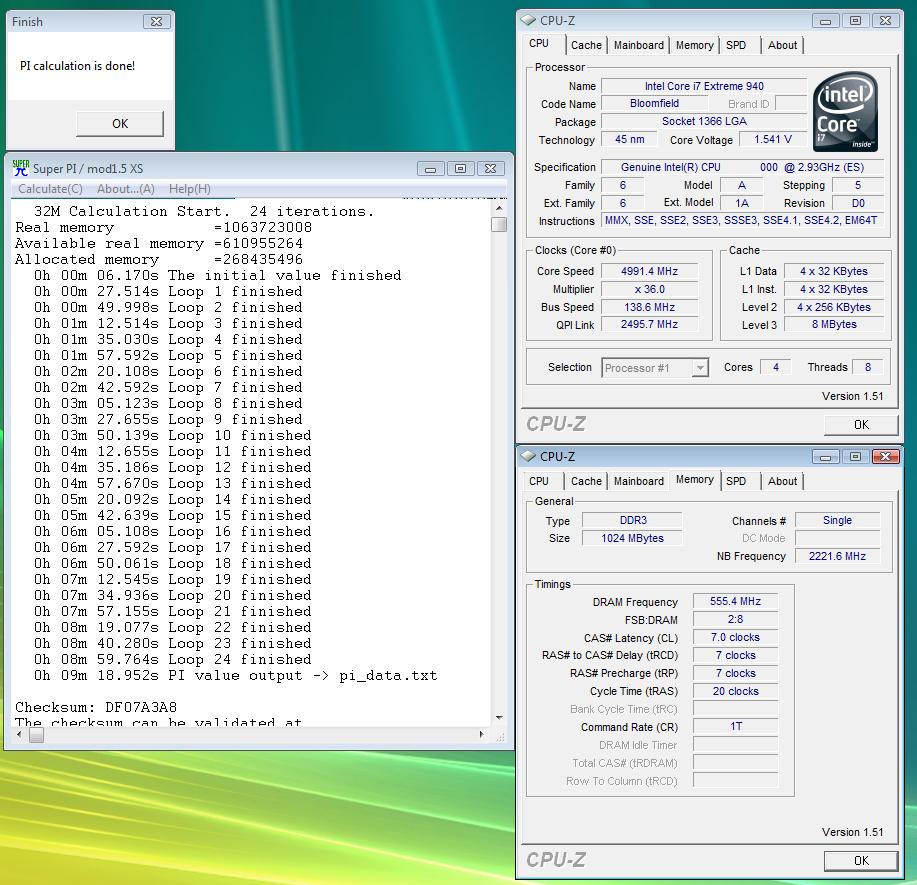Click the memory Size value 1024 MBytes
The image size is (917, 885).
pyautogui.click(x=633, y=538)
